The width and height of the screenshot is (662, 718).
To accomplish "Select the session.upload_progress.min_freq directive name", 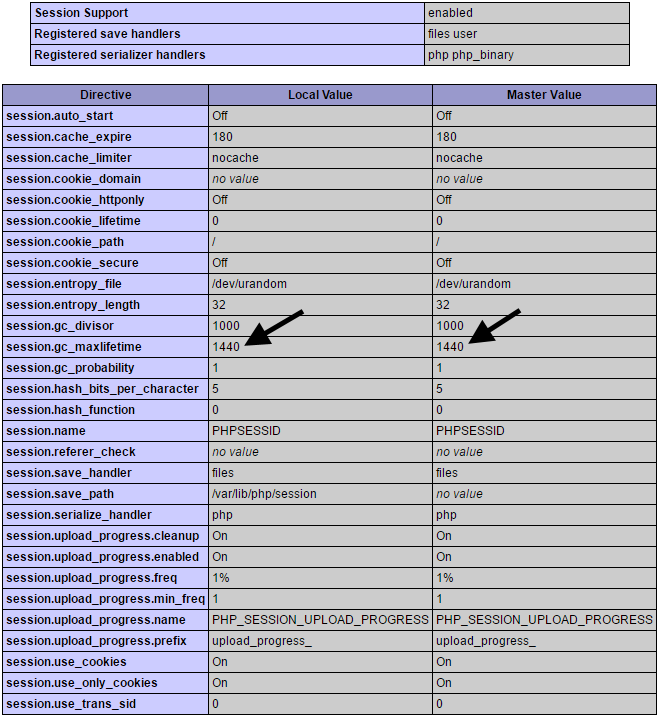I will pyautogui.click(x=105, y=599).
